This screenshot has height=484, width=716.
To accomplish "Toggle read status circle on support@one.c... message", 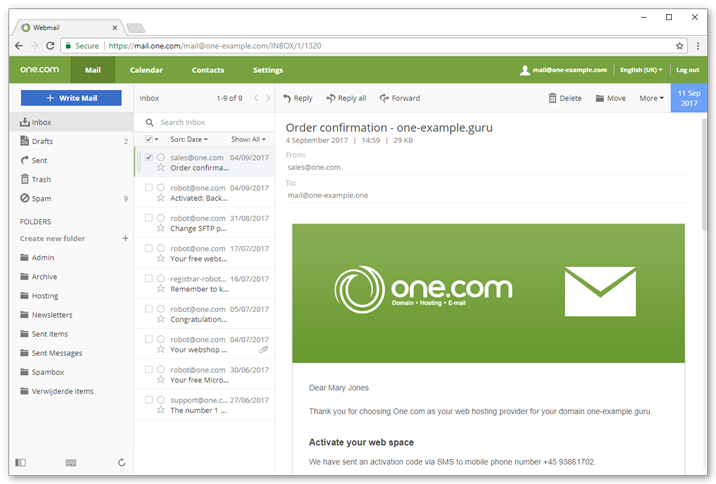I will pyautogui.click(x=161, y=400).
